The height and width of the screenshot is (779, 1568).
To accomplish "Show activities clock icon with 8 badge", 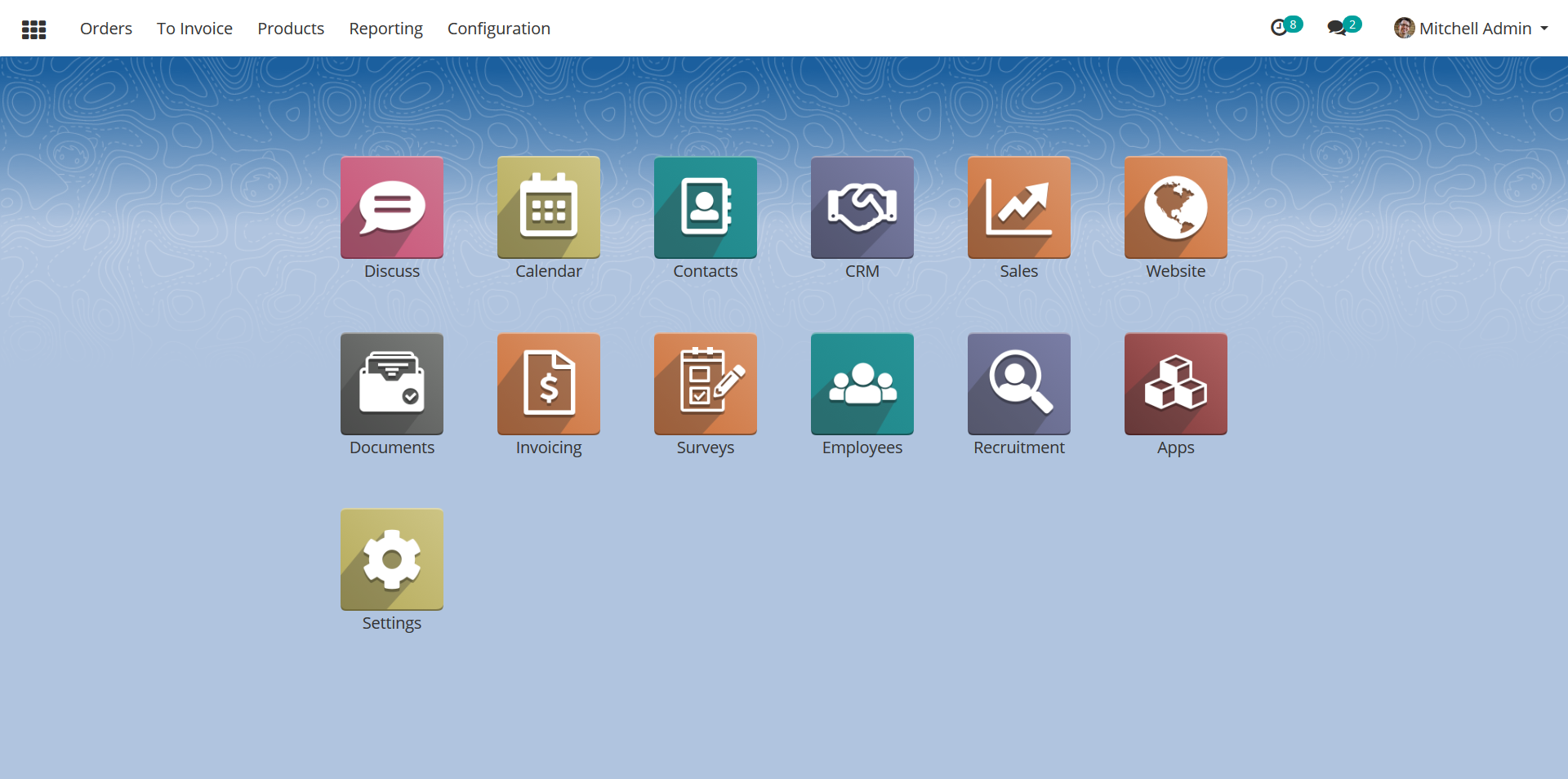I will click(x=1286, y=27).
